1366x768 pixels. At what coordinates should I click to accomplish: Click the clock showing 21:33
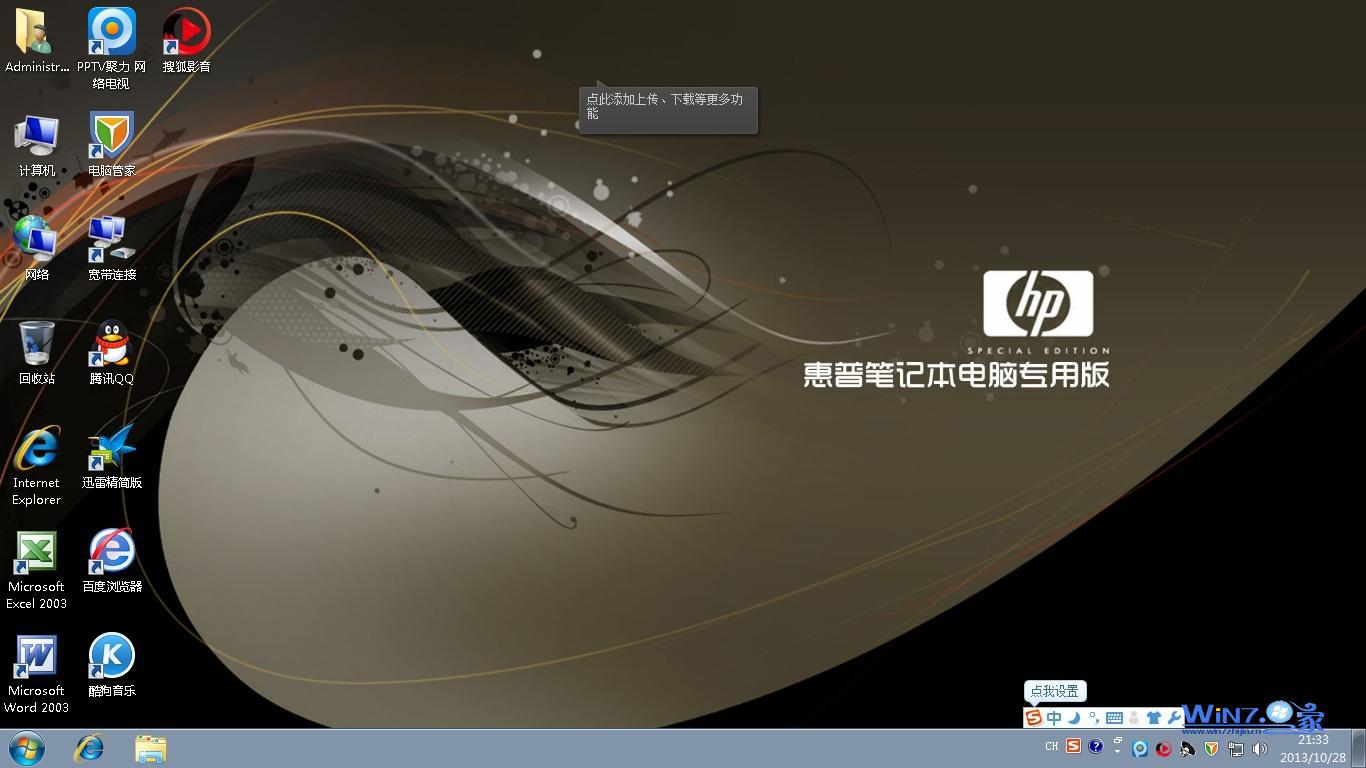point(1313,740)
